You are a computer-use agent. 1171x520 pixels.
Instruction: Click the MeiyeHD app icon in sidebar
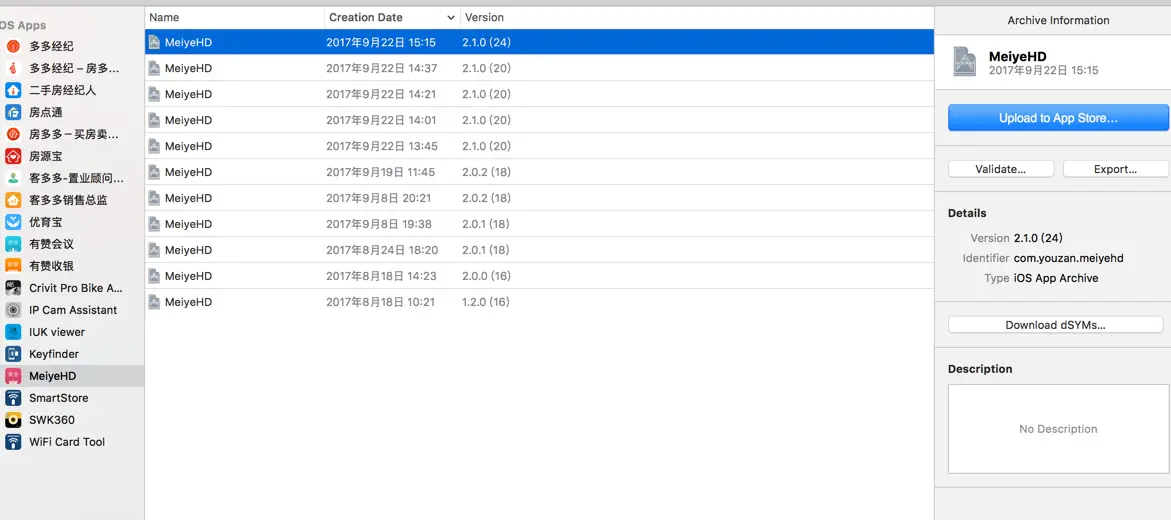click(x=13, y=376)
